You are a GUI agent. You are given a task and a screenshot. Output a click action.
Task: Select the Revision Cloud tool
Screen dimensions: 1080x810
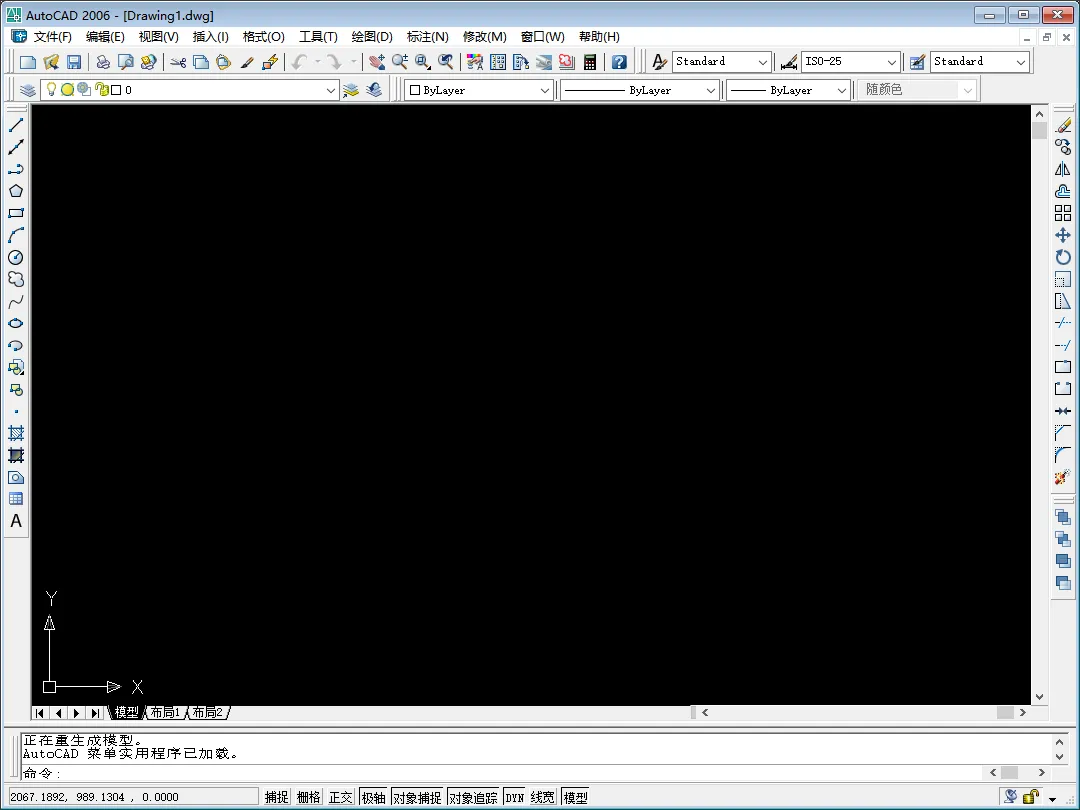(16, 279)
